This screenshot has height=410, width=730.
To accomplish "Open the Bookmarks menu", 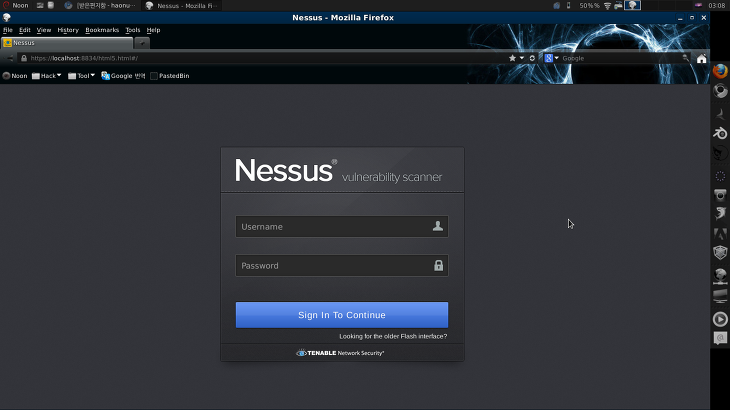I will (102, 30).
